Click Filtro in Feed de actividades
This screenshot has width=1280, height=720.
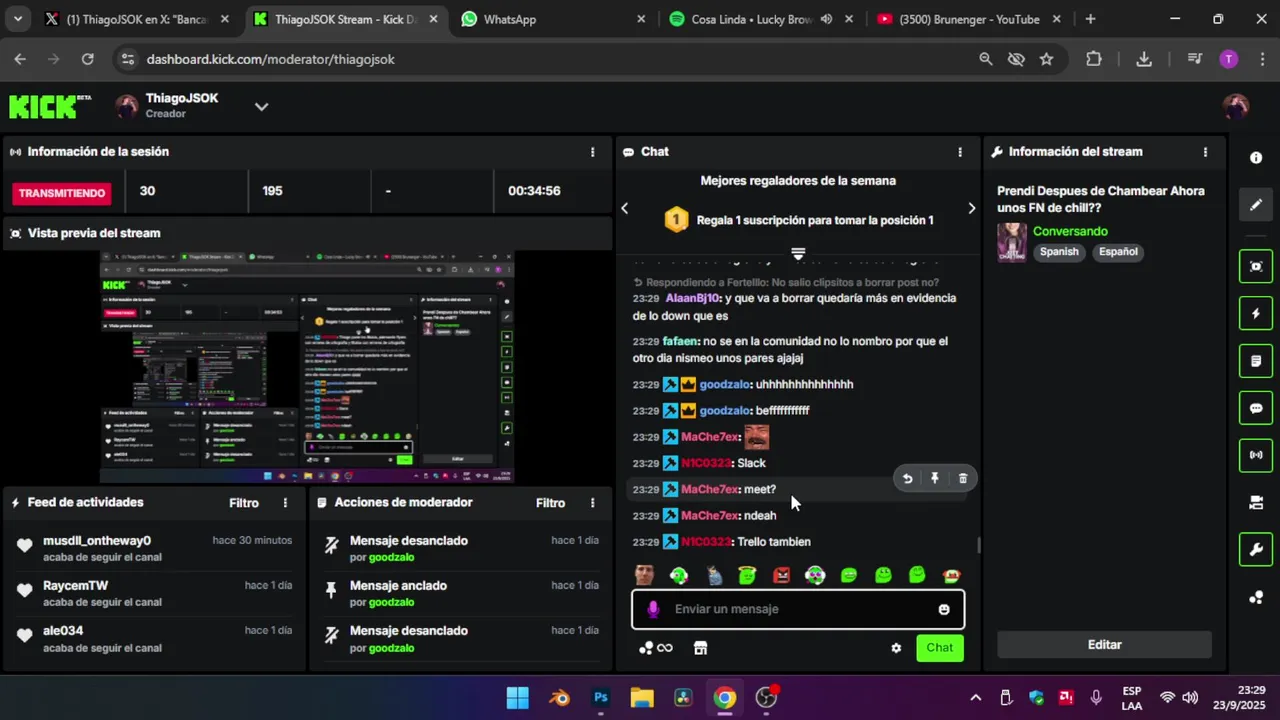[244, 503]
